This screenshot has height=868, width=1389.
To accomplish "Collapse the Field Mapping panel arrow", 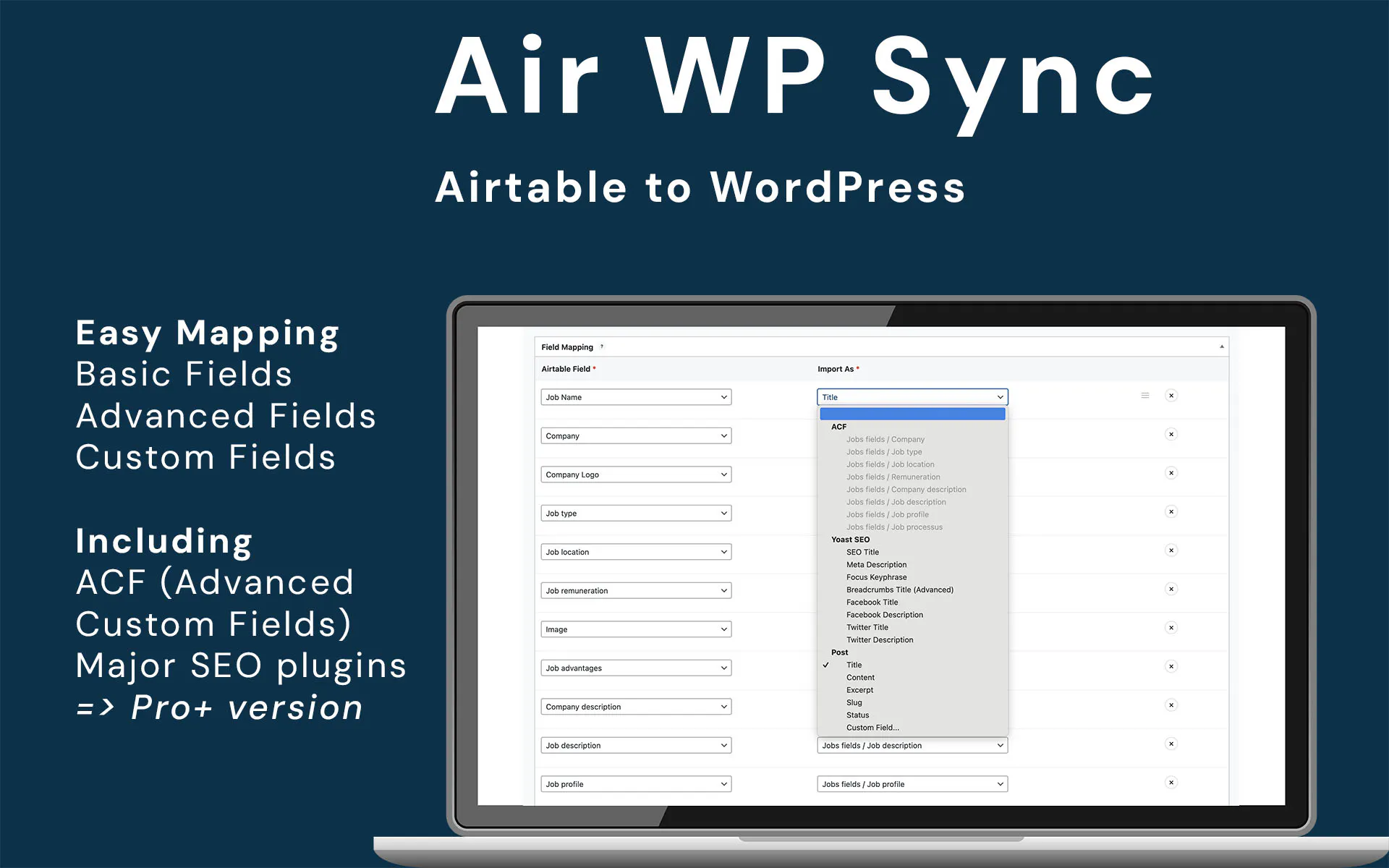I will point(1222,346).
